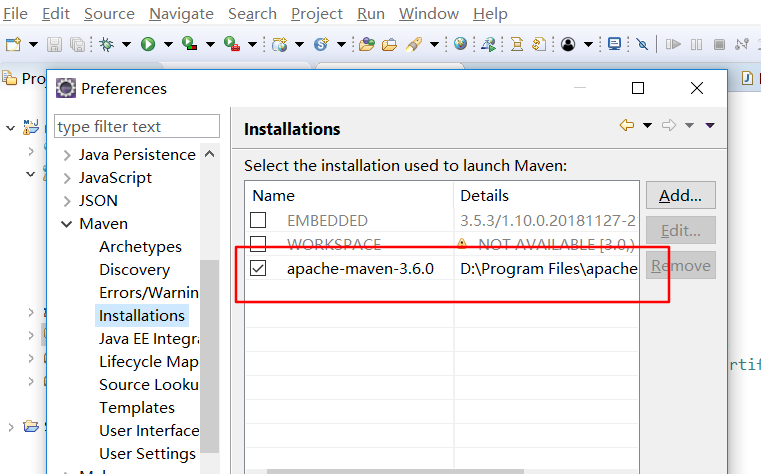Click the New Java class icon

coord(321,45)
